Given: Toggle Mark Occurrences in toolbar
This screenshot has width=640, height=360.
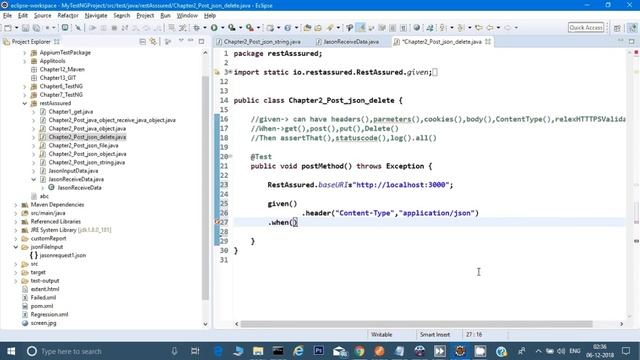Looking at the screenshot, I should 361,28.
